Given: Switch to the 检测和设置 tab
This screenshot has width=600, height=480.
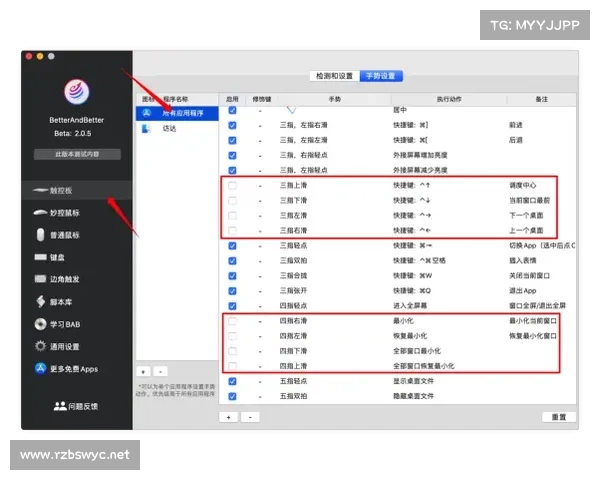Looking at the screenshot, I should 334,75.
